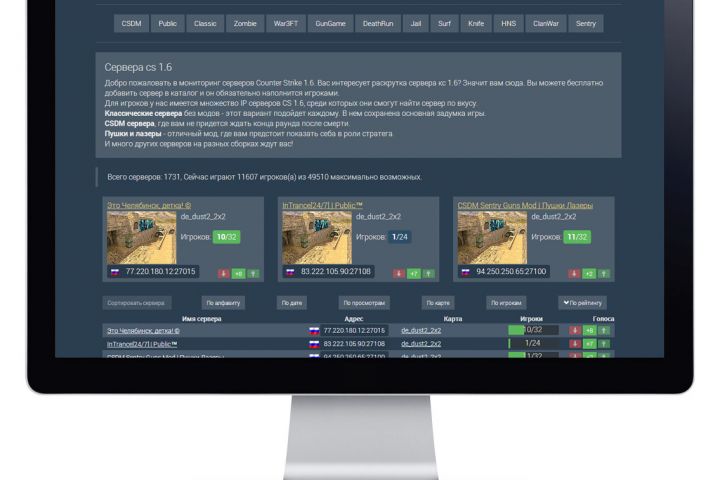Downvote the InTrance server in the table row
The image size is (720, 480).
pos(575,344)
